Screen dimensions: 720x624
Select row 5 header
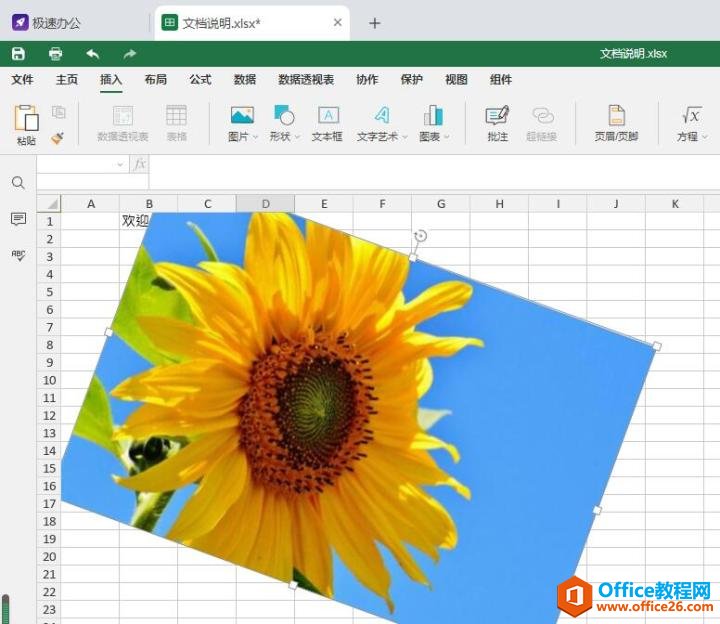(x=49, y=292)
